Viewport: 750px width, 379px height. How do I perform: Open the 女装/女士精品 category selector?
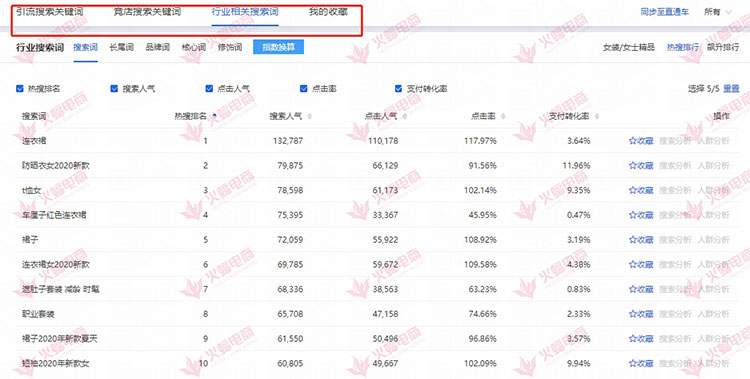pyautogui.click(x=629, y=47)
